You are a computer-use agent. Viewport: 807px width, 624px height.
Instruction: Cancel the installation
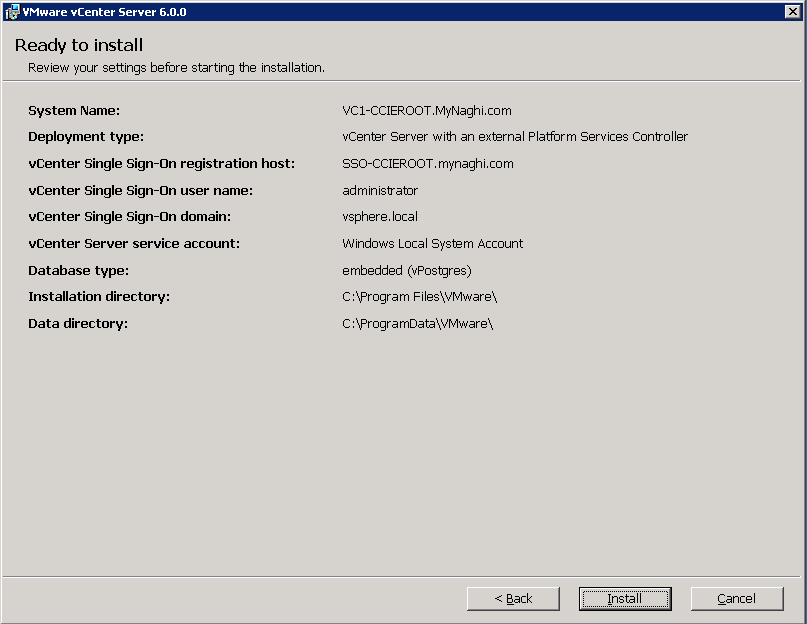pyautogui.click(x=737, y=598)
